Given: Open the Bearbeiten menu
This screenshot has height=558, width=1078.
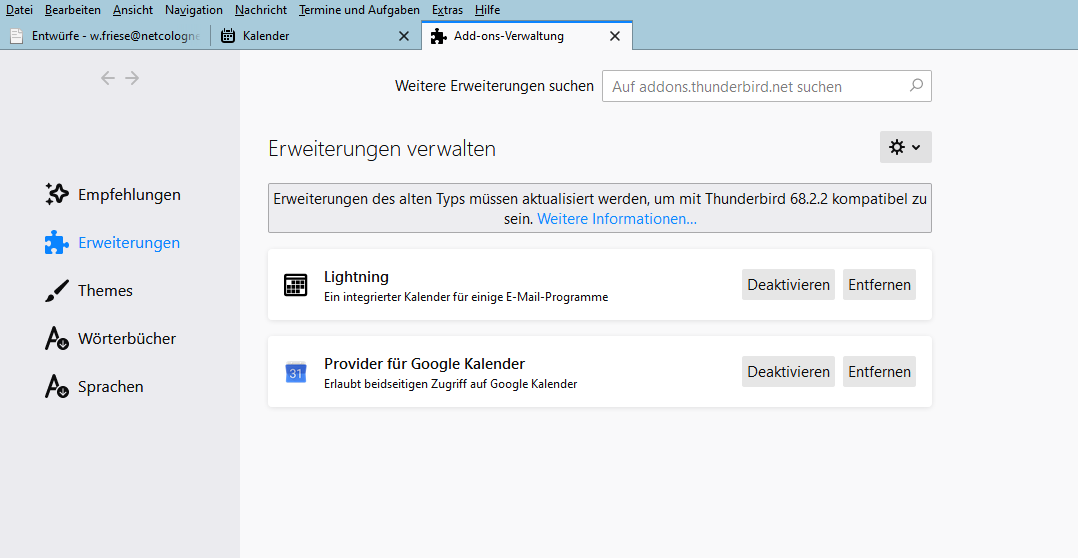Looking at the screenshot, I should (73, 10).
